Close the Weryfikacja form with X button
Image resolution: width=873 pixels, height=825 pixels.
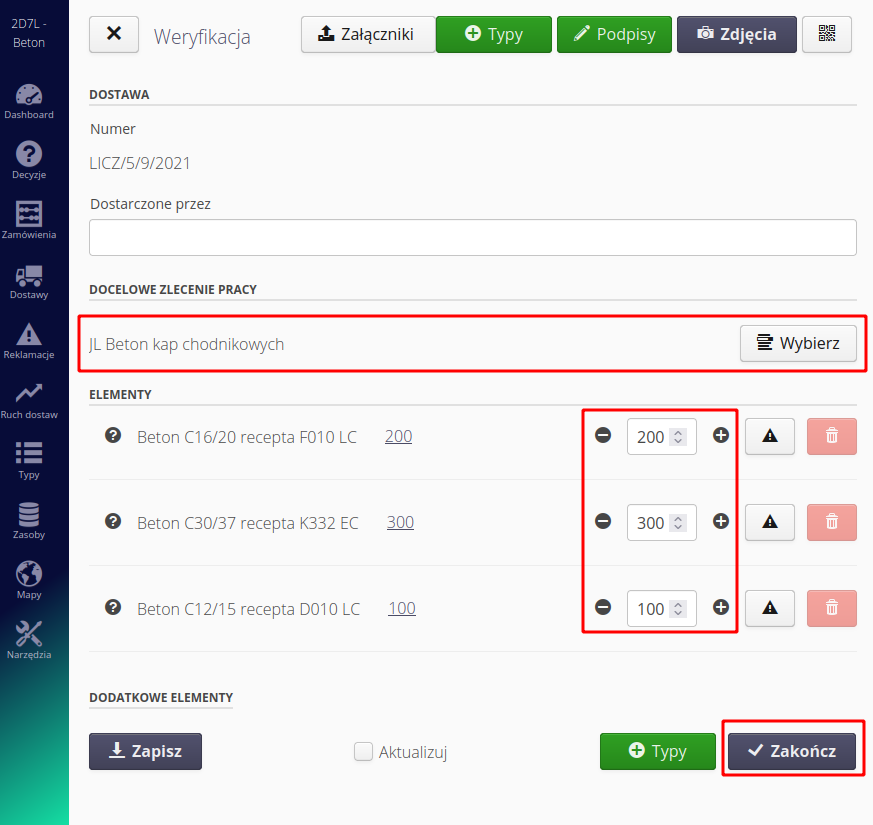point(114,34)
